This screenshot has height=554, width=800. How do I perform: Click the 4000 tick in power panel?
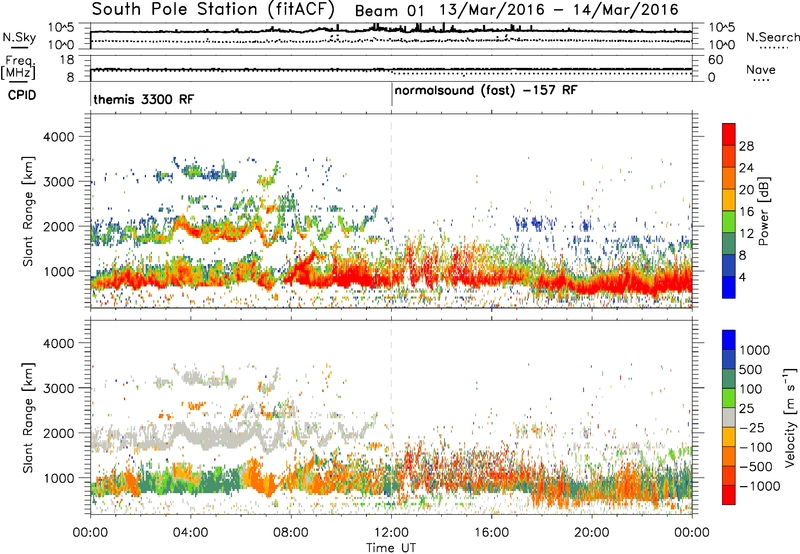coord(58,137)
